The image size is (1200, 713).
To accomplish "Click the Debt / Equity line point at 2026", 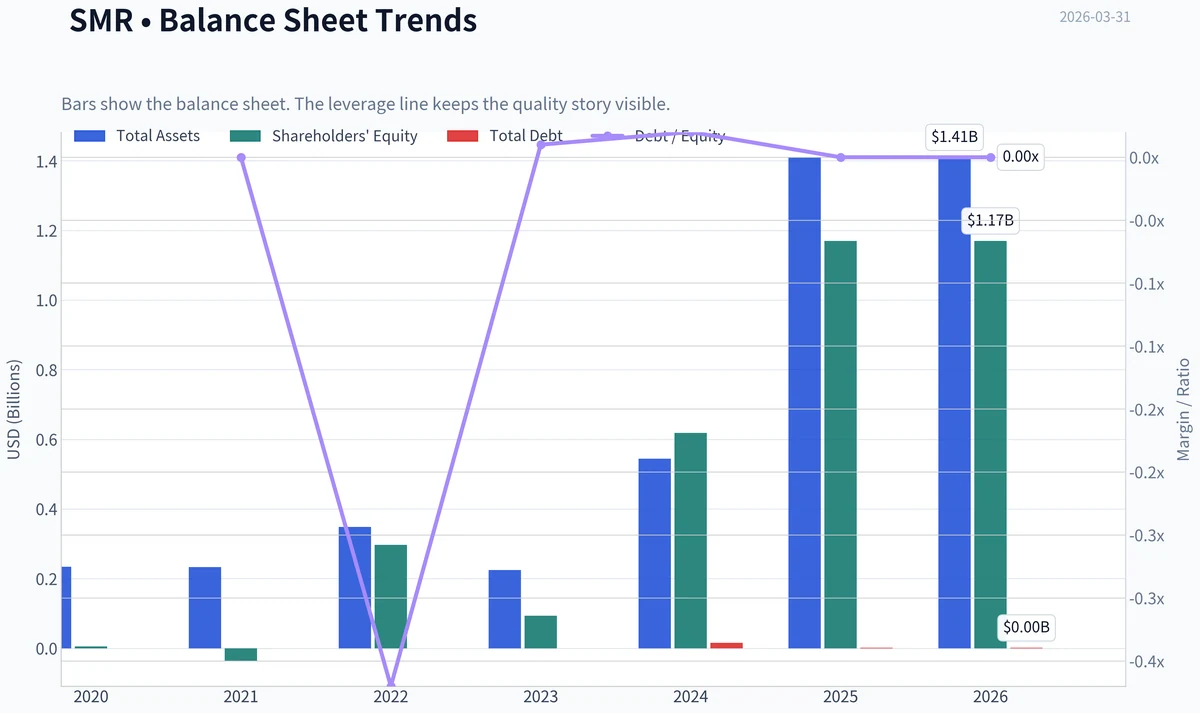I will pos(991,157).
